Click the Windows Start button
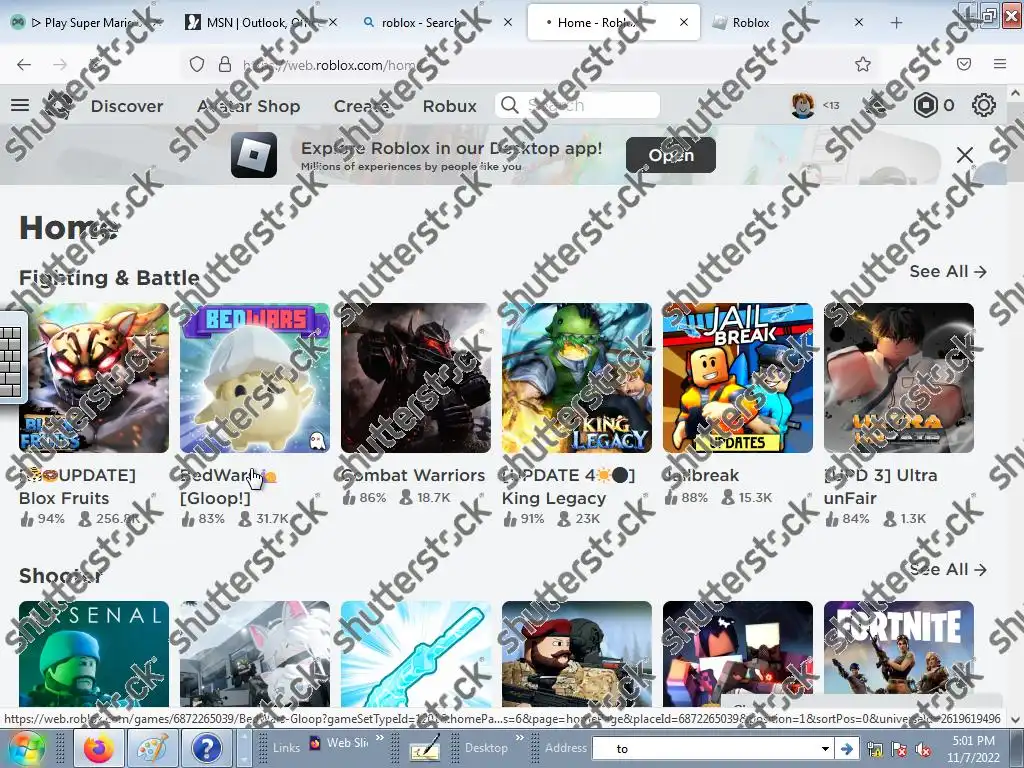1024x768 pixels. (26, 748)
